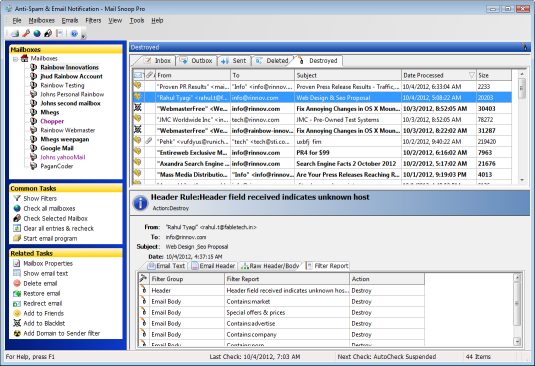Click the Filter Report scrollbar down arrow
Viewport: 535px width, 366px height.
tap(517, 341)
